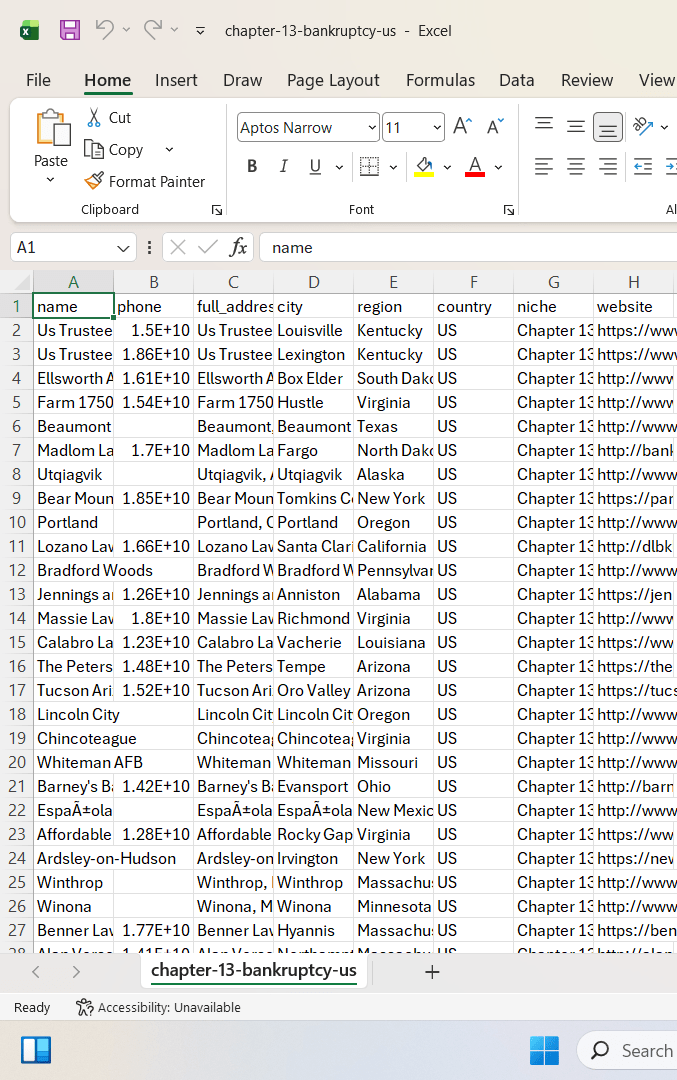
Task: Click the Save icon in title bar
Action: [x=70, y=30]
